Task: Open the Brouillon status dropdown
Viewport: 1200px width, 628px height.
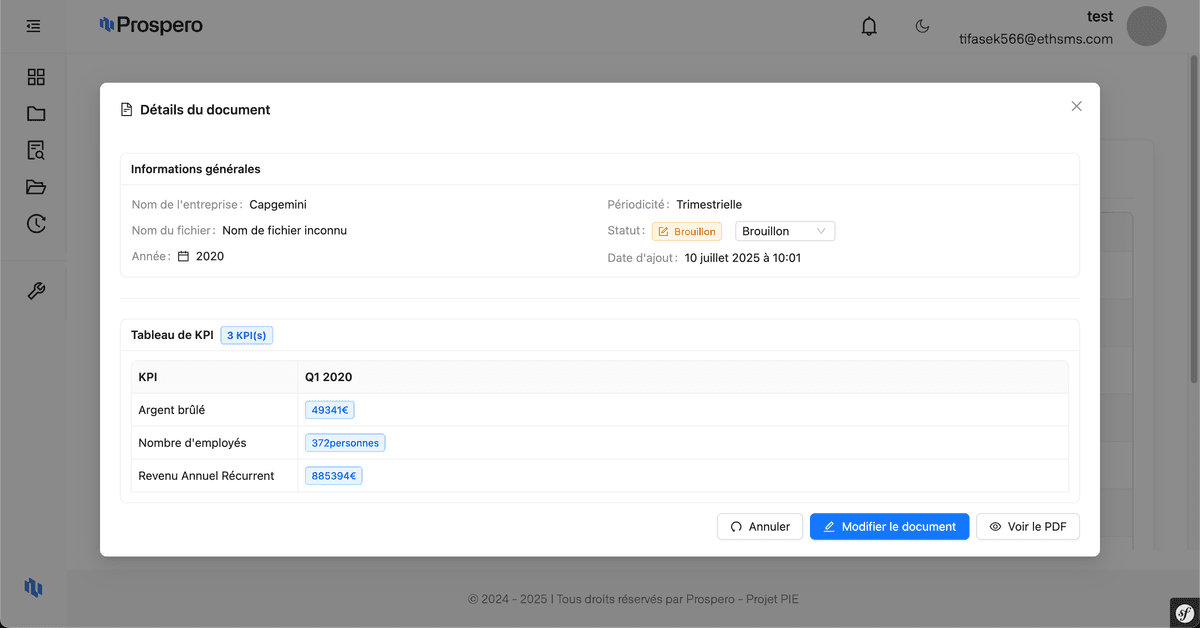Action: click(784, 231)
